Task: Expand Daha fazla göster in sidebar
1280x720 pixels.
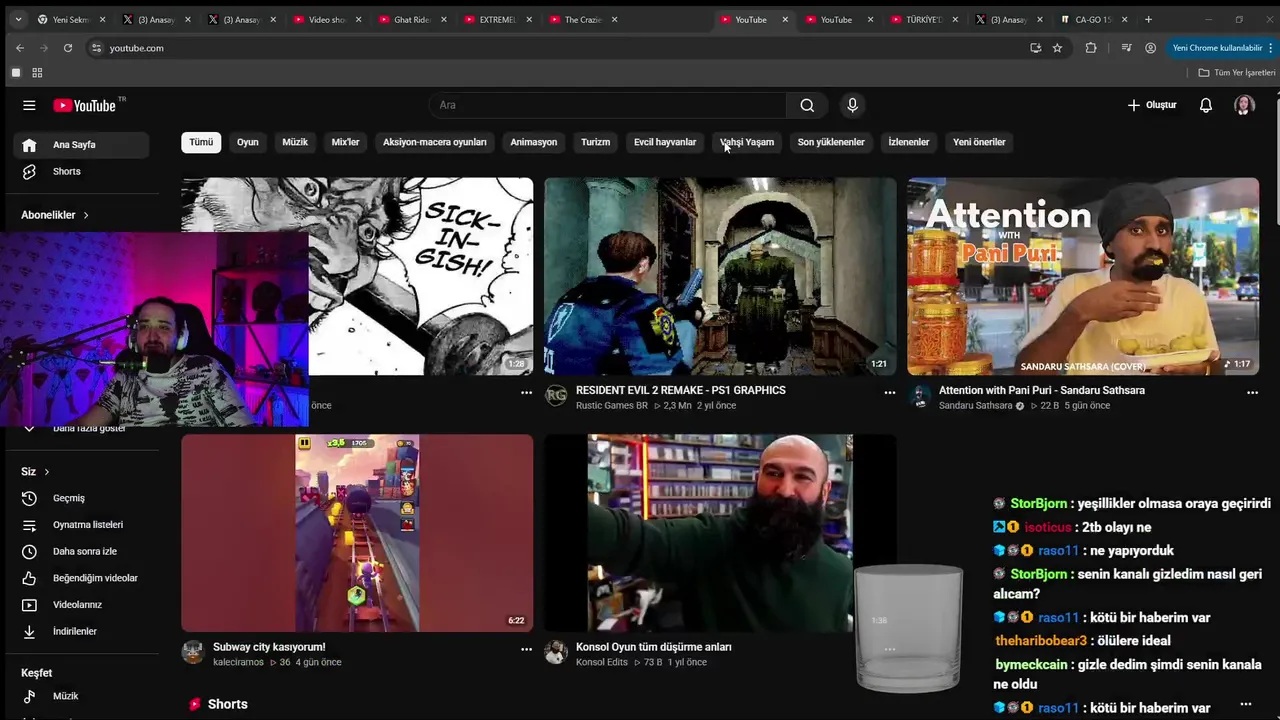Action: pos(82,428)
